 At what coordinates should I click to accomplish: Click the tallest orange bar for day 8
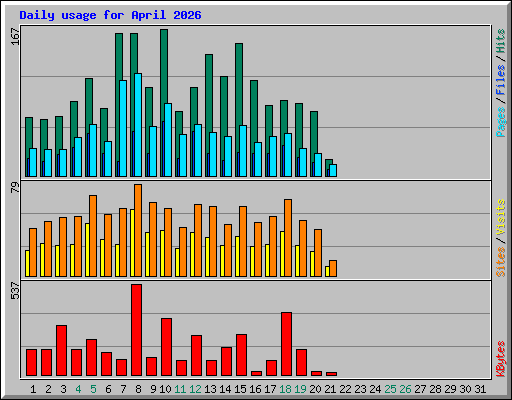tap(138, 230)
